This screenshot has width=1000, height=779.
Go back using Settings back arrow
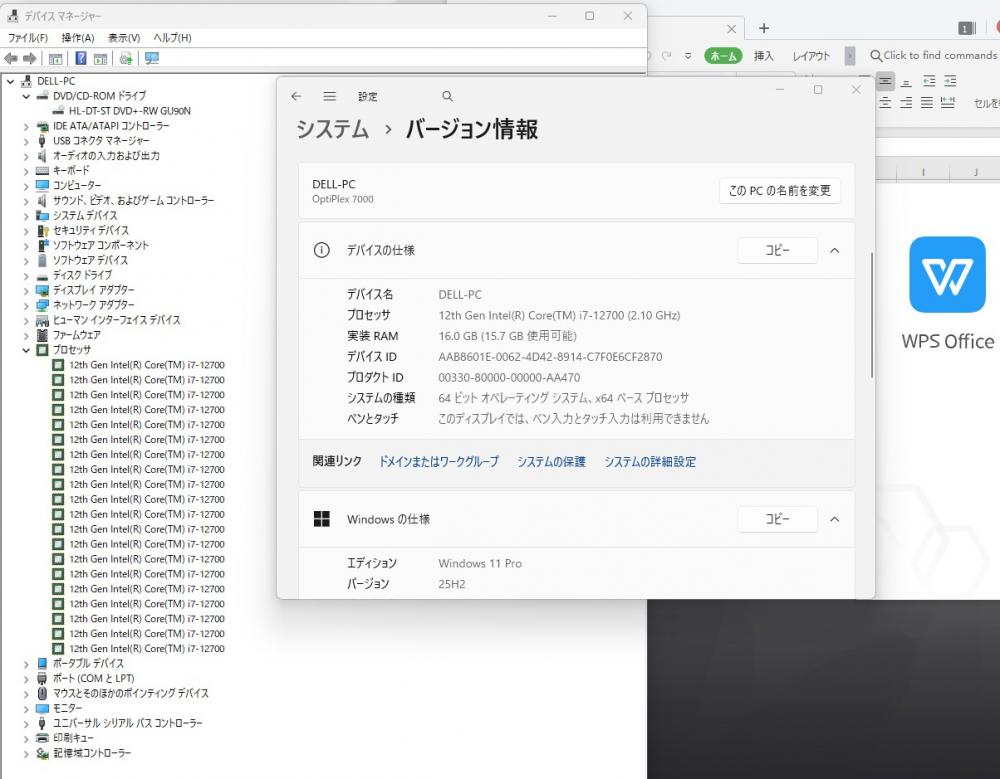click(296, 96)
